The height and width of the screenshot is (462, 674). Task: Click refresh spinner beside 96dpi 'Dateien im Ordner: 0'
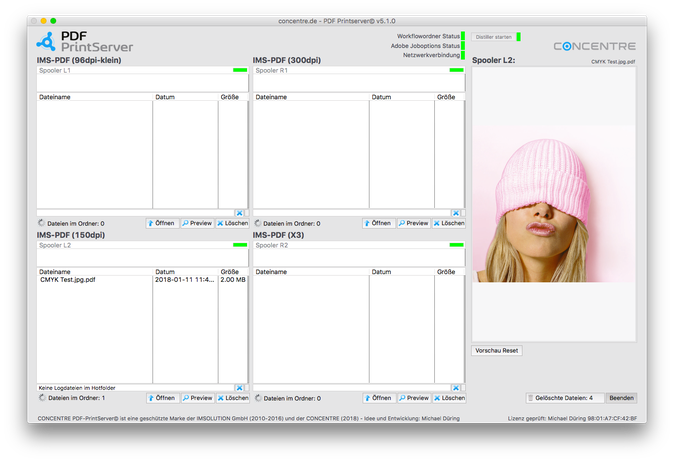tap(41, 223)
